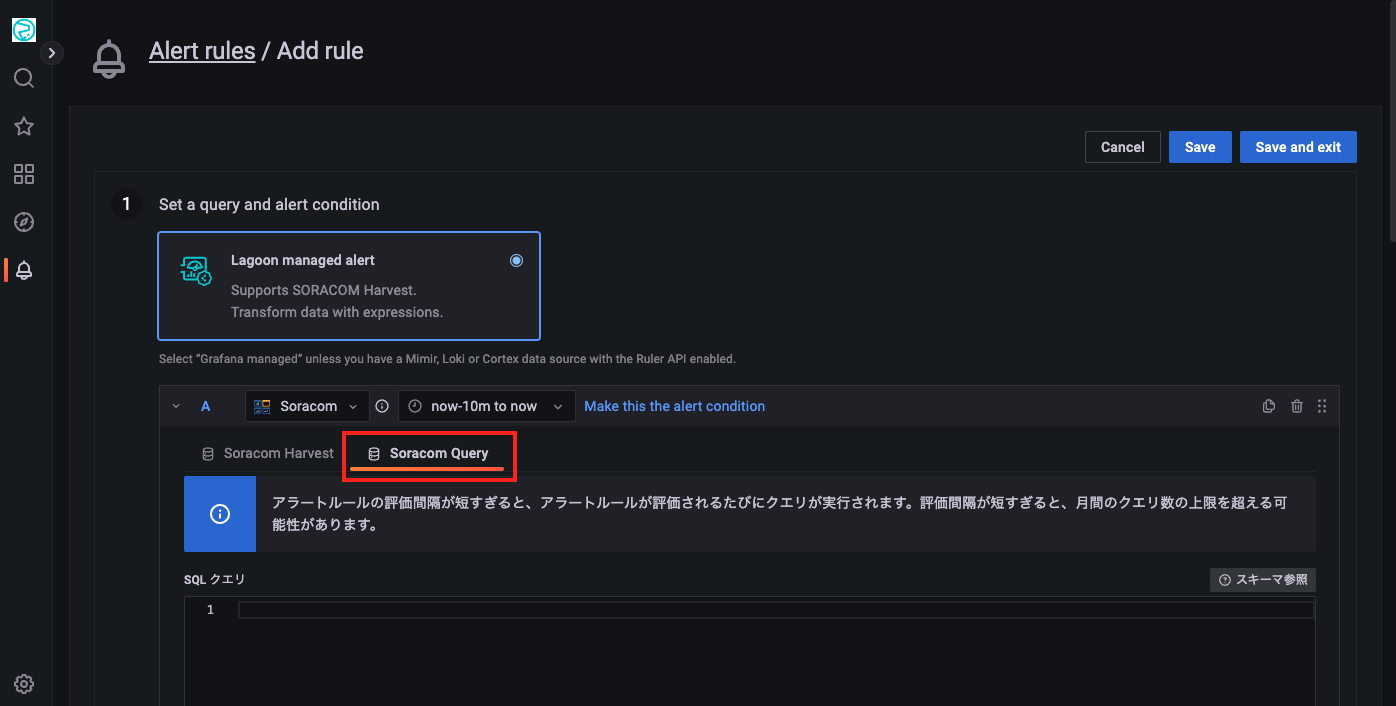Open the now-10m to now time range dropdown

pyautogui.click(x=487, y=406)
